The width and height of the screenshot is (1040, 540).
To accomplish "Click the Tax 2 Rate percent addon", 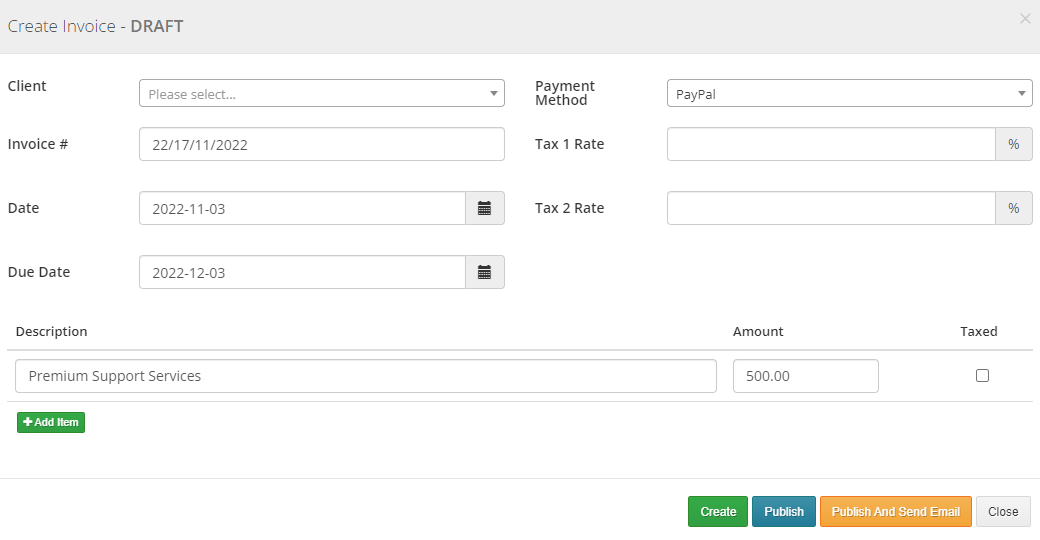I will point(1013,208).
